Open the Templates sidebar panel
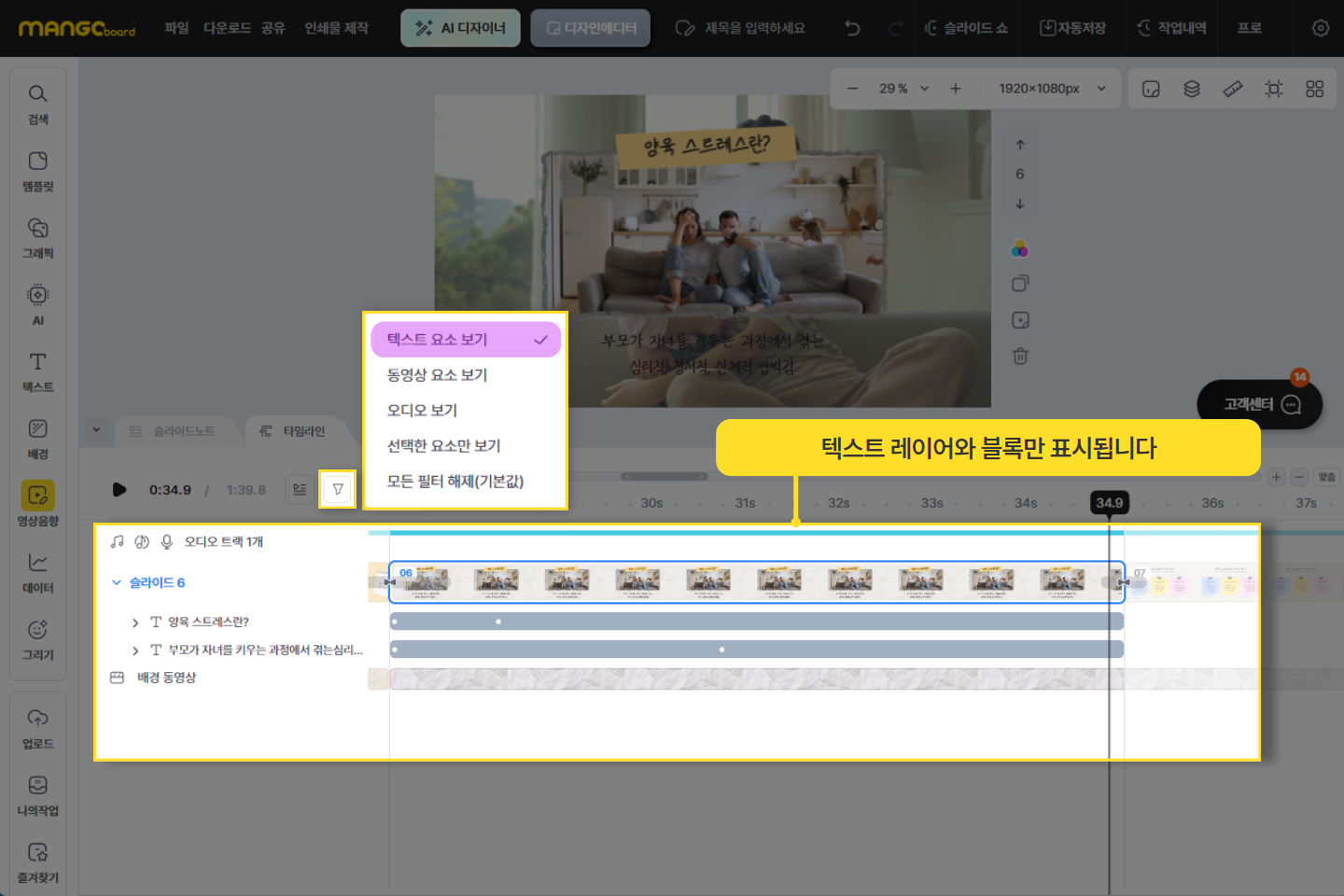Image resolution: width=1344 pixels, height=896 pixels. point(37,171)
